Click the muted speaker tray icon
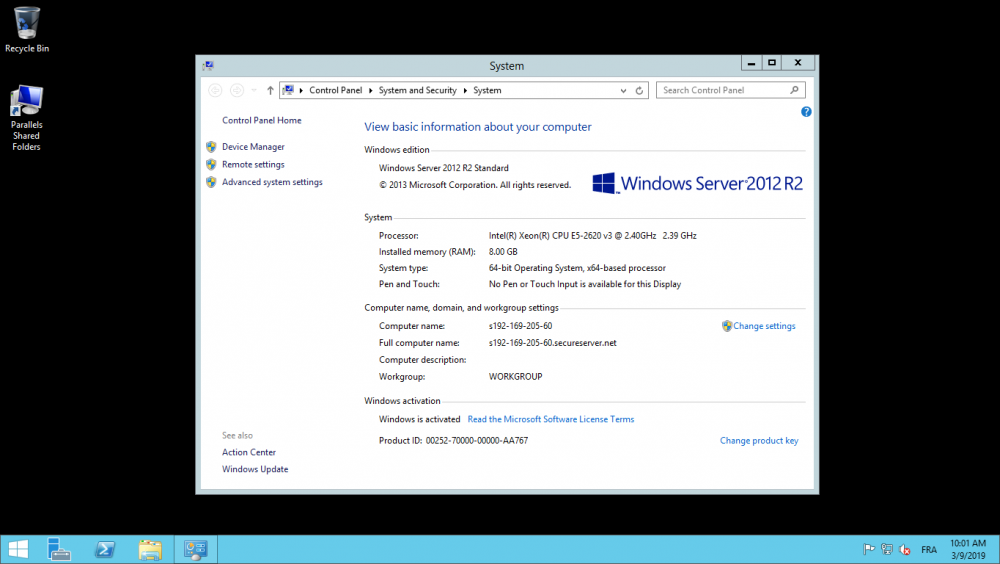 click(905, 549)
